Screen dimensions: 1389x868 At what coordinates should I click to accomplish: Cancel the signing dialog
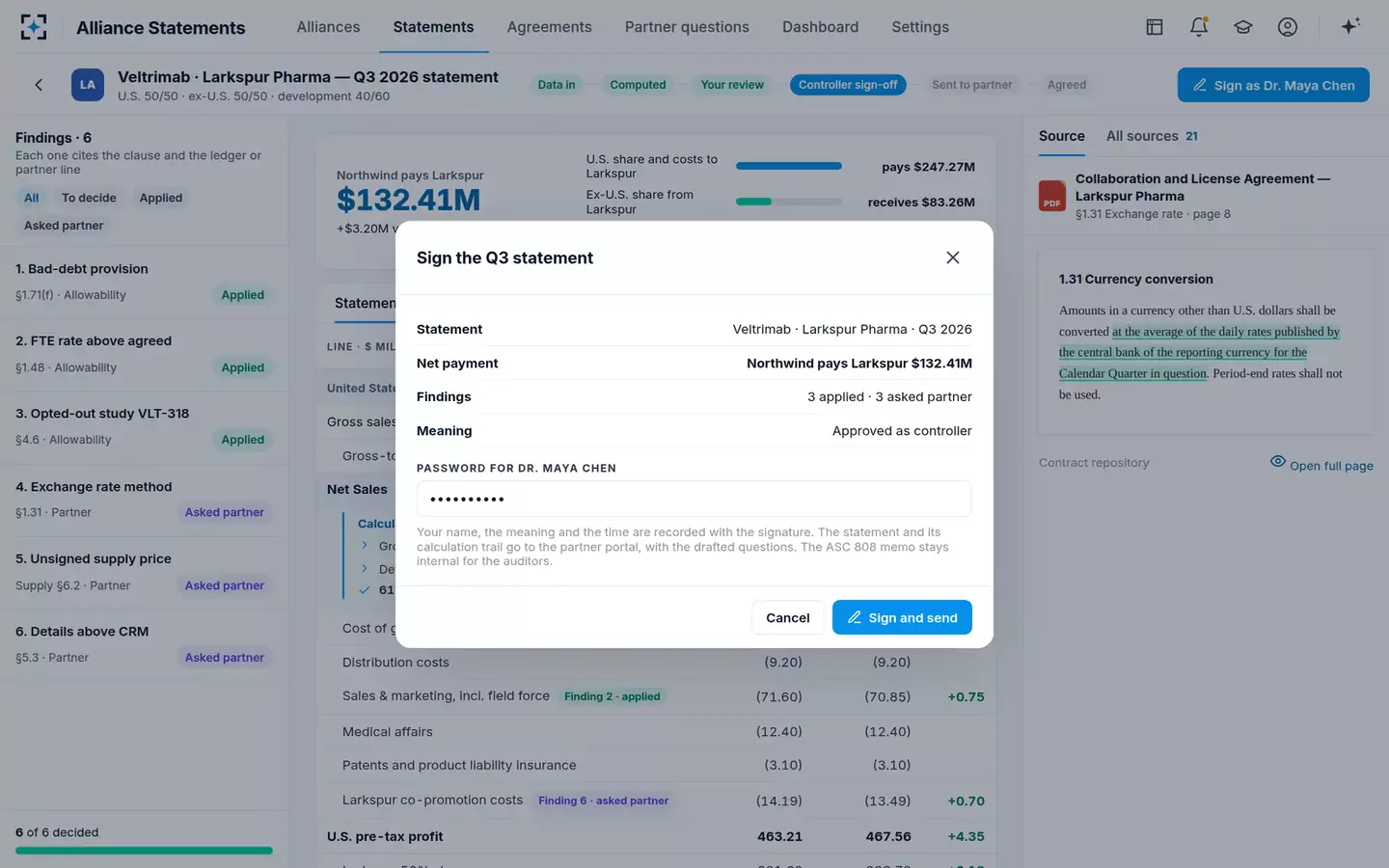tap(788, 617)
